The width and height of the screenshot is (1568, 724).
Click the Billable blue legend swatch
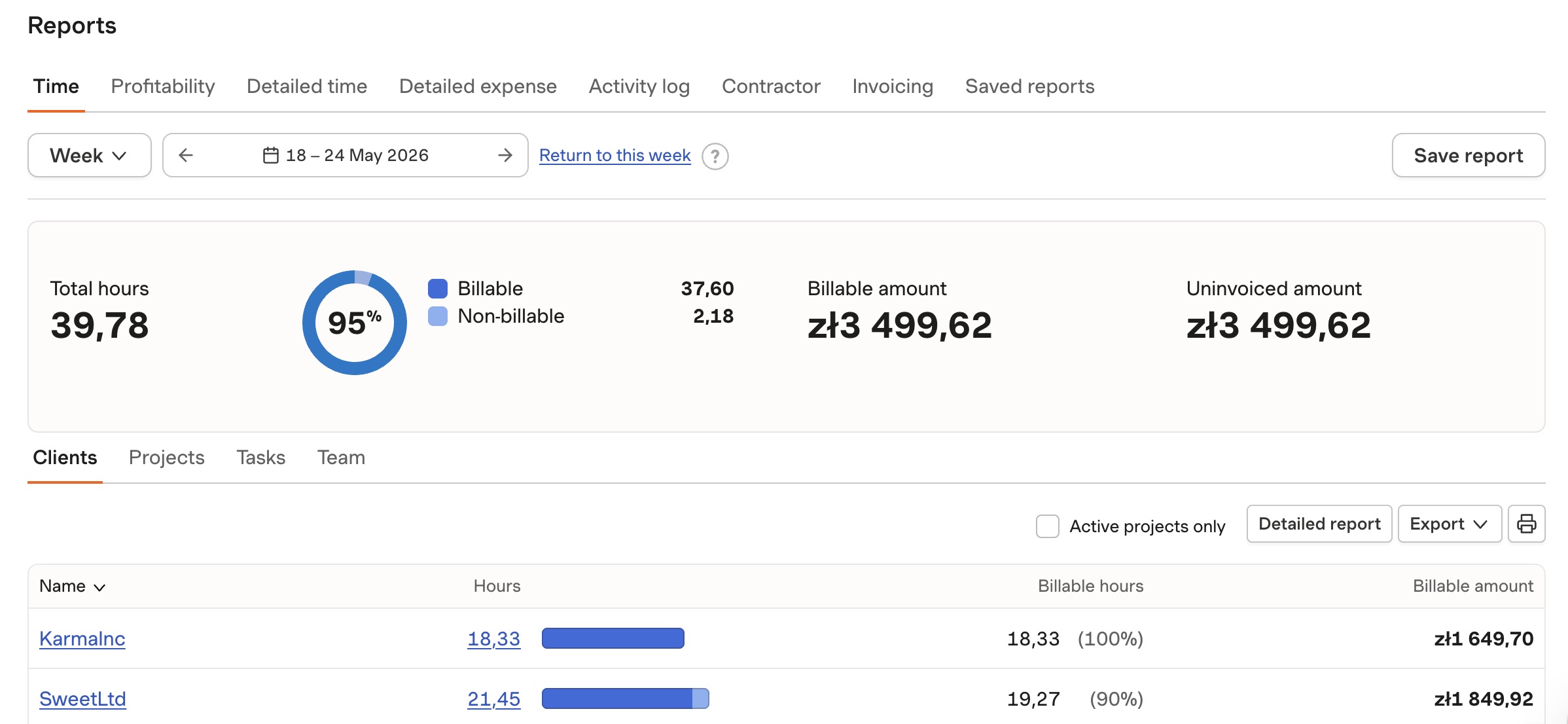coord(438,289)
